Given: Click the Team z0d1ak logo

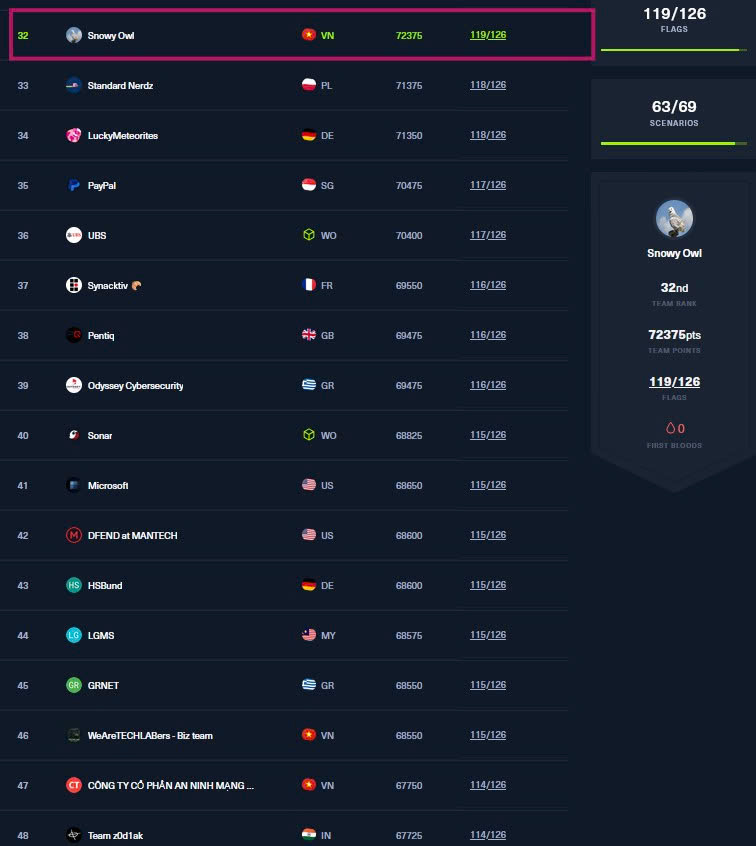Looking at the screenshot, I should pos(74,835).
